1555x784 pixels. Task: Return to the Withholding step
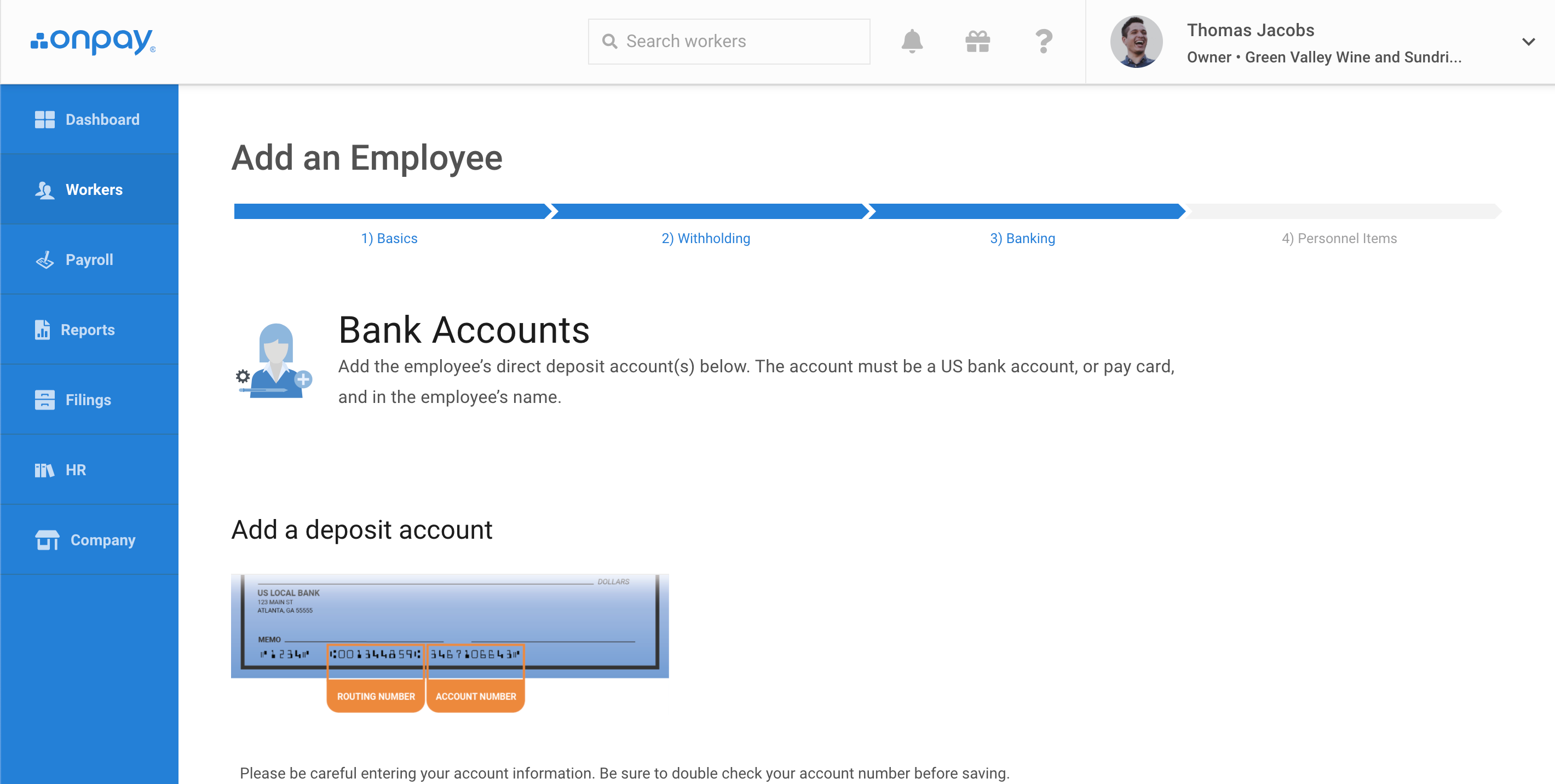[706, 238]
